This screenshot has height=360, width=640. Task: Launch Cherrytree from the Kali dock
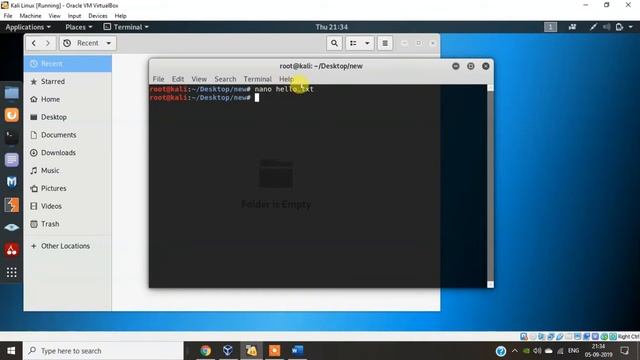pos(11,250)
